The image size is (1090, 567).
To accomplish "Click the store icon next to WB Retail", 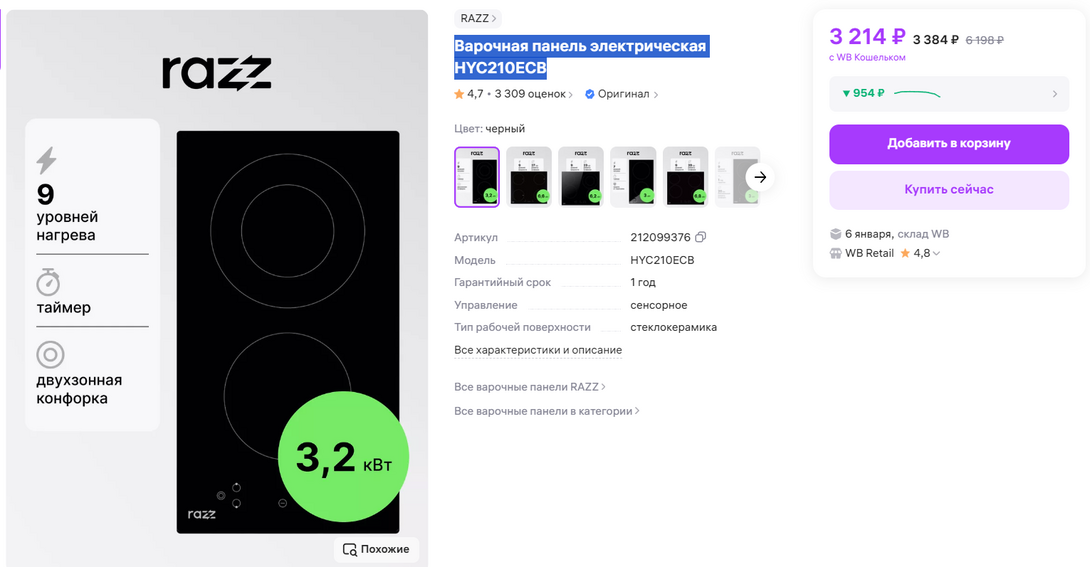I will 836,254.
